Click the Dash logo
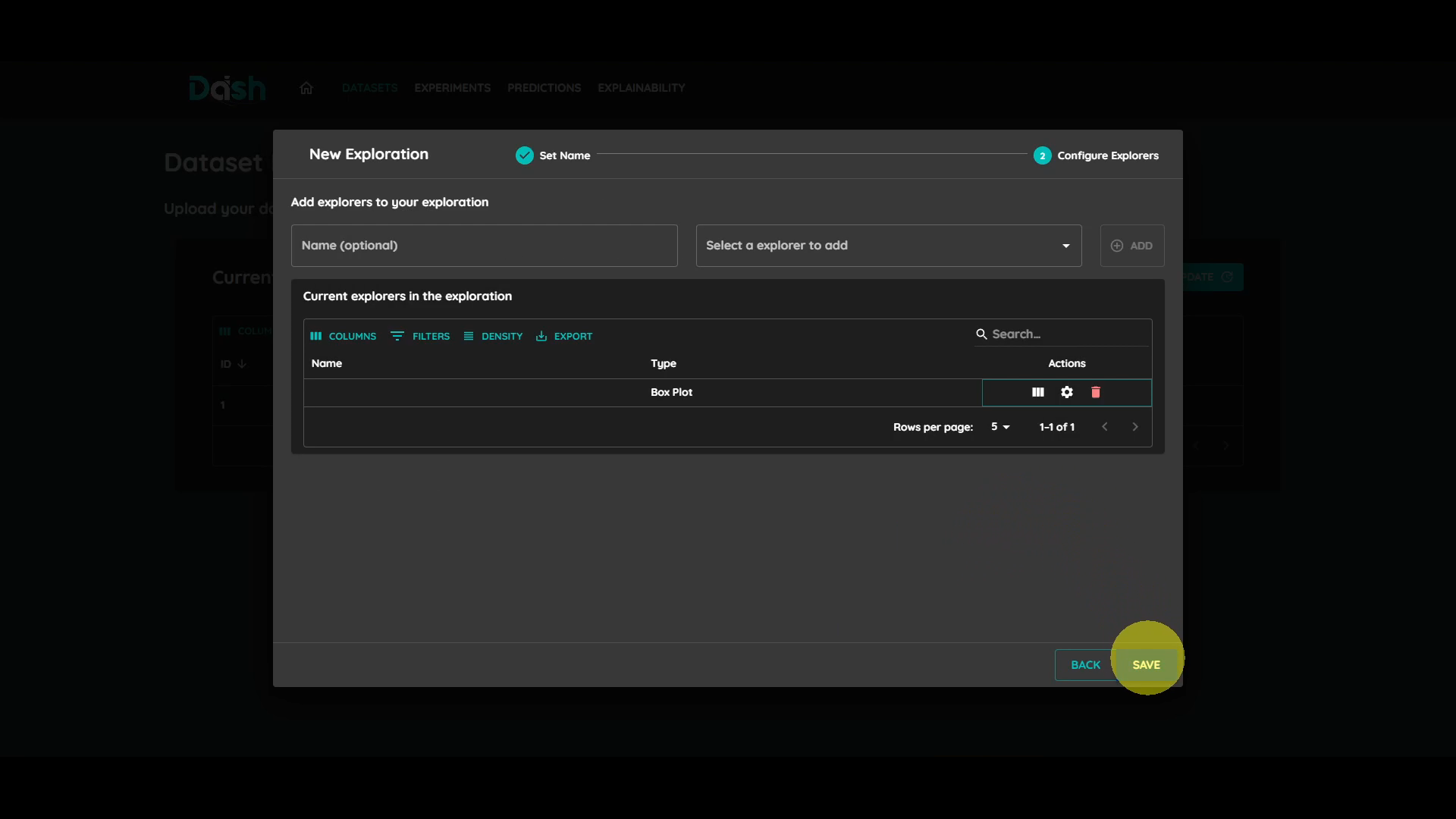Viewport: 1456px width, 819px height. pyautogui.click(x=227, y=89)
